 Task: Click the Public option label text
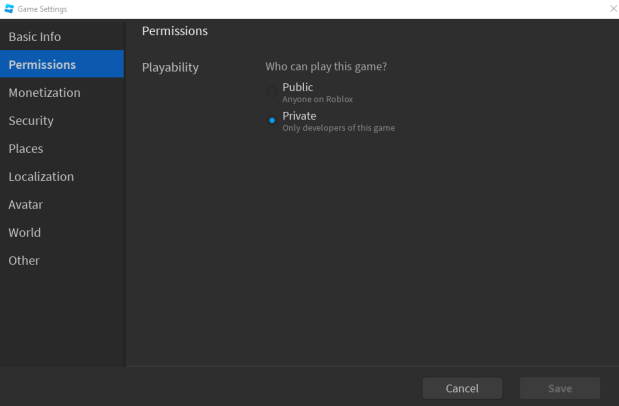[298, 87]
